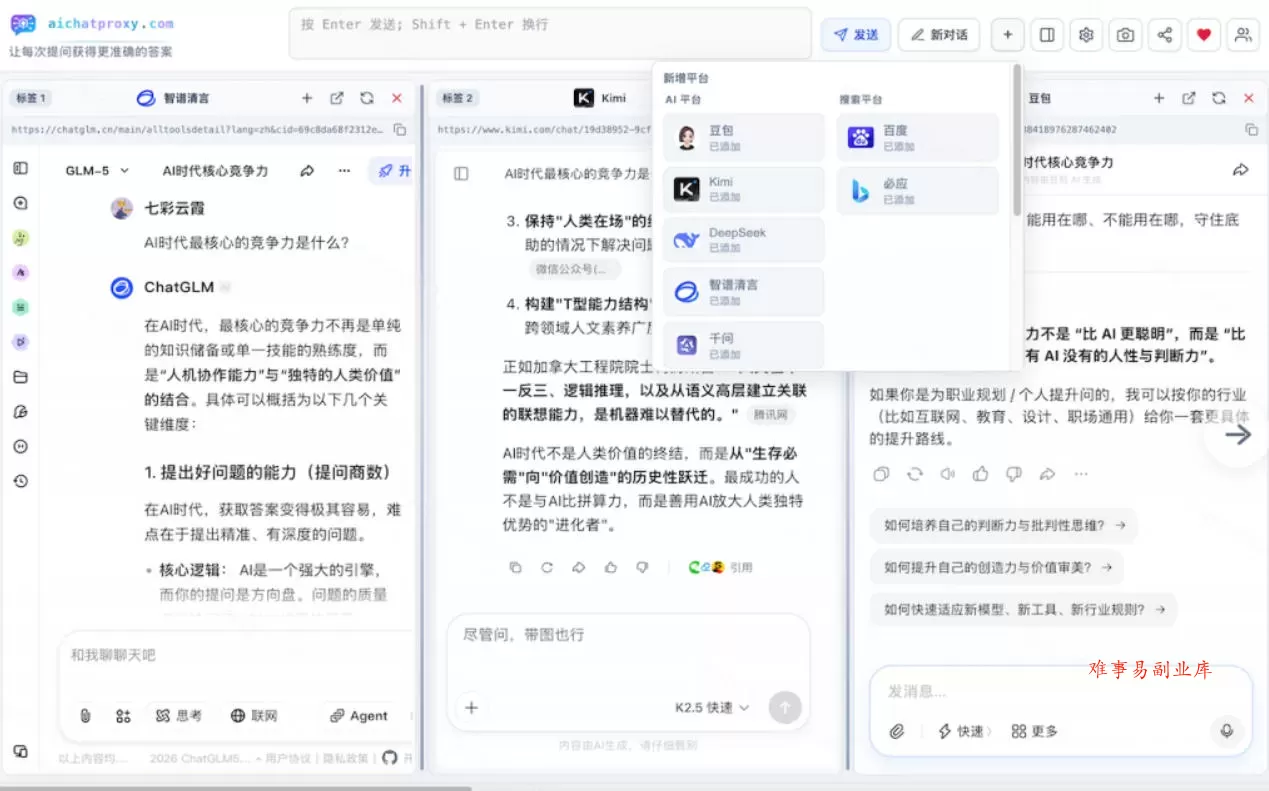1269x791 pixels.
Task: Thumbs down the Kimi answer
Action: [642, 567]
